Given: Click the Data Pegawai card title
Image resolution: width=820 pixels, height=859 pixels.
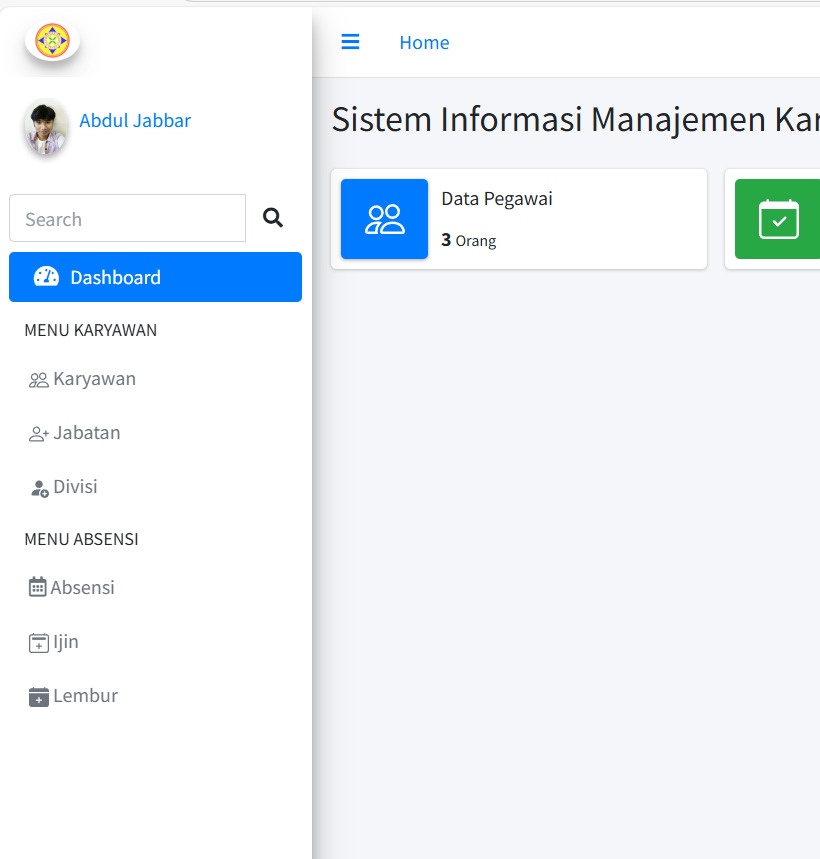Looking at the screenshot, I should pos(497,199).
